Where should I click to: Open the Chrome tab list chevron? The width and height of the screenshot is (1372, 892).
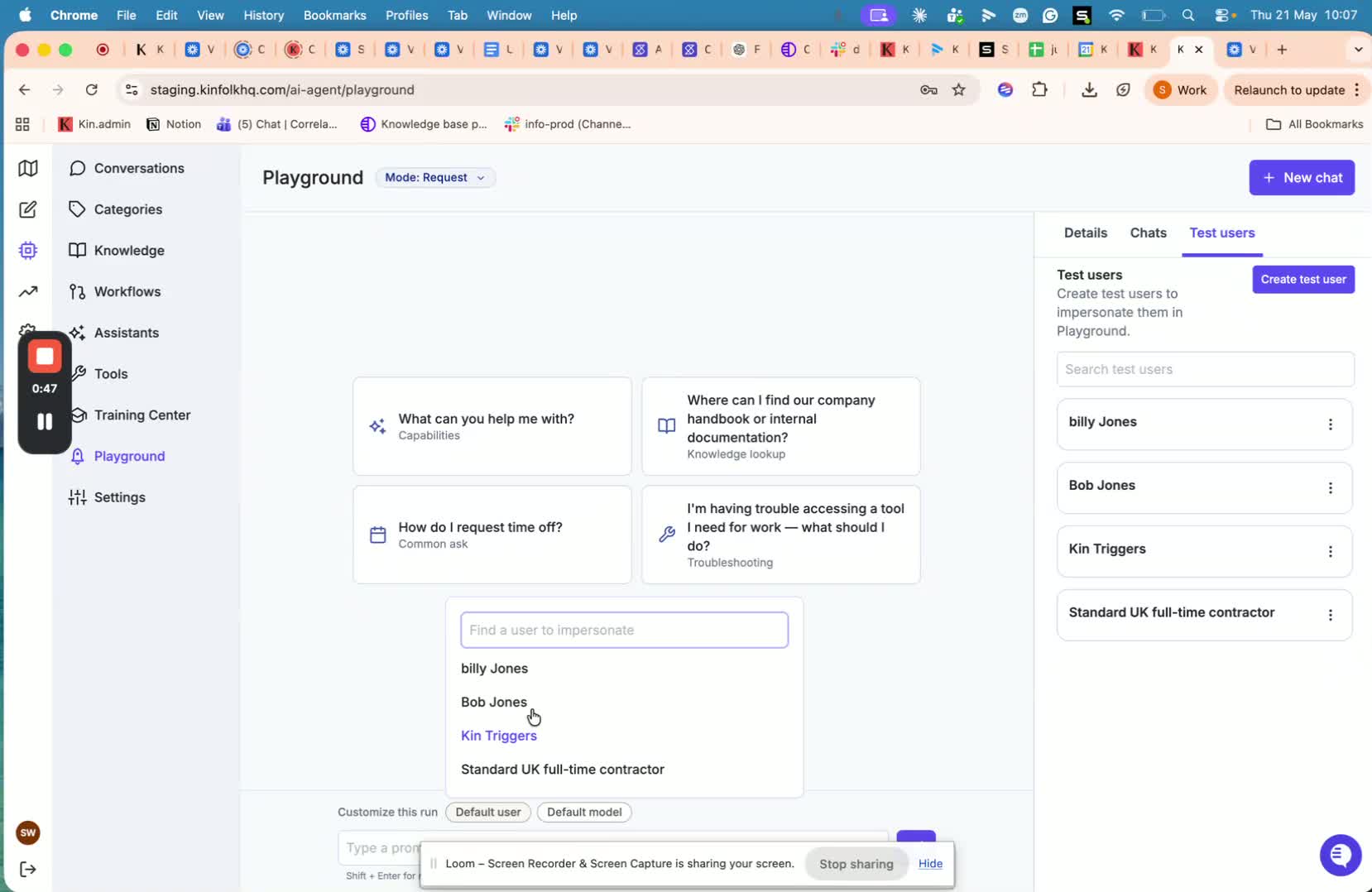tap(1358, 50)
